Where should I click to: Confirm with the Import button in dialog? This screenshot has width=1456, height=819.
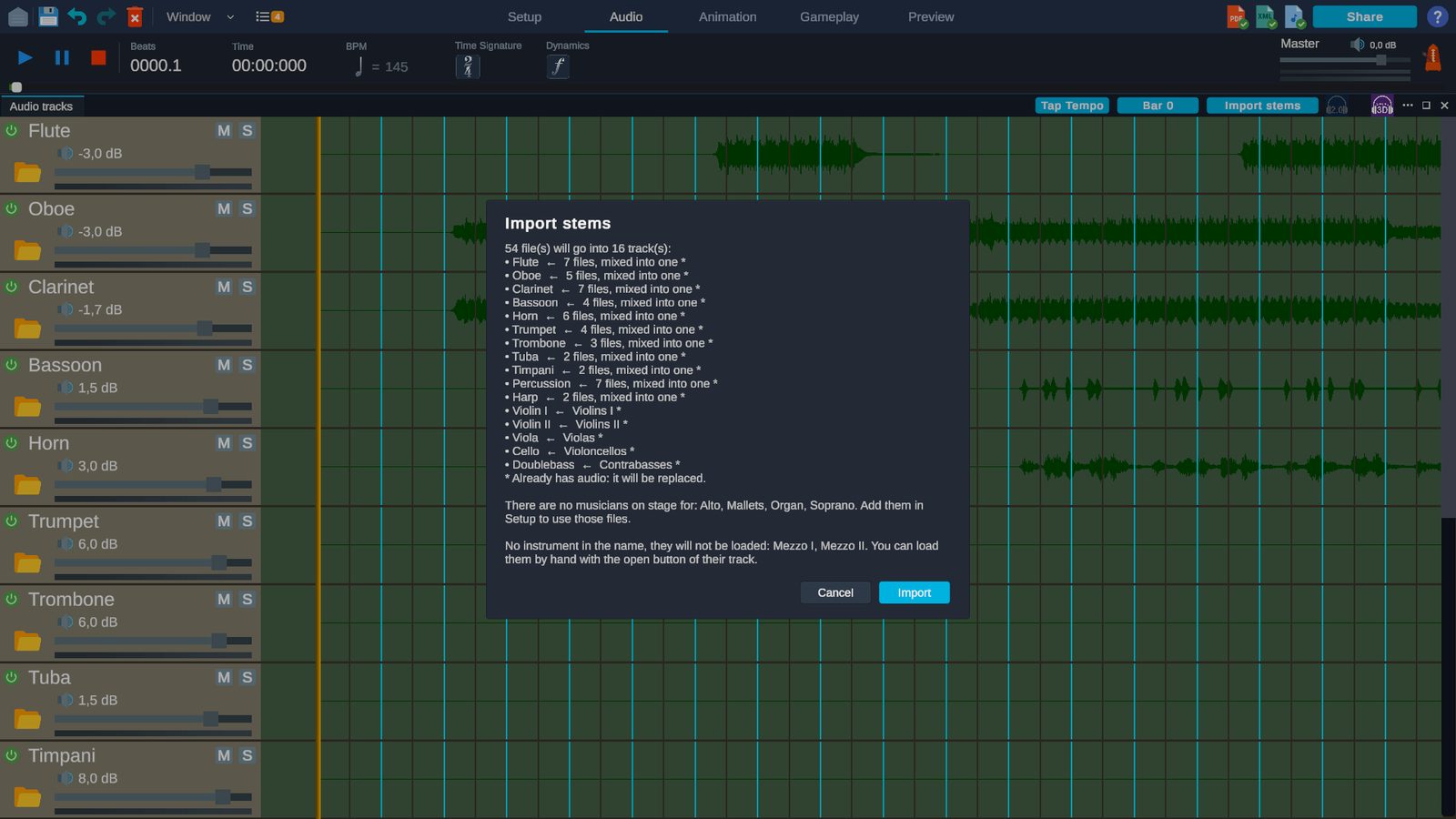(915, 592)
